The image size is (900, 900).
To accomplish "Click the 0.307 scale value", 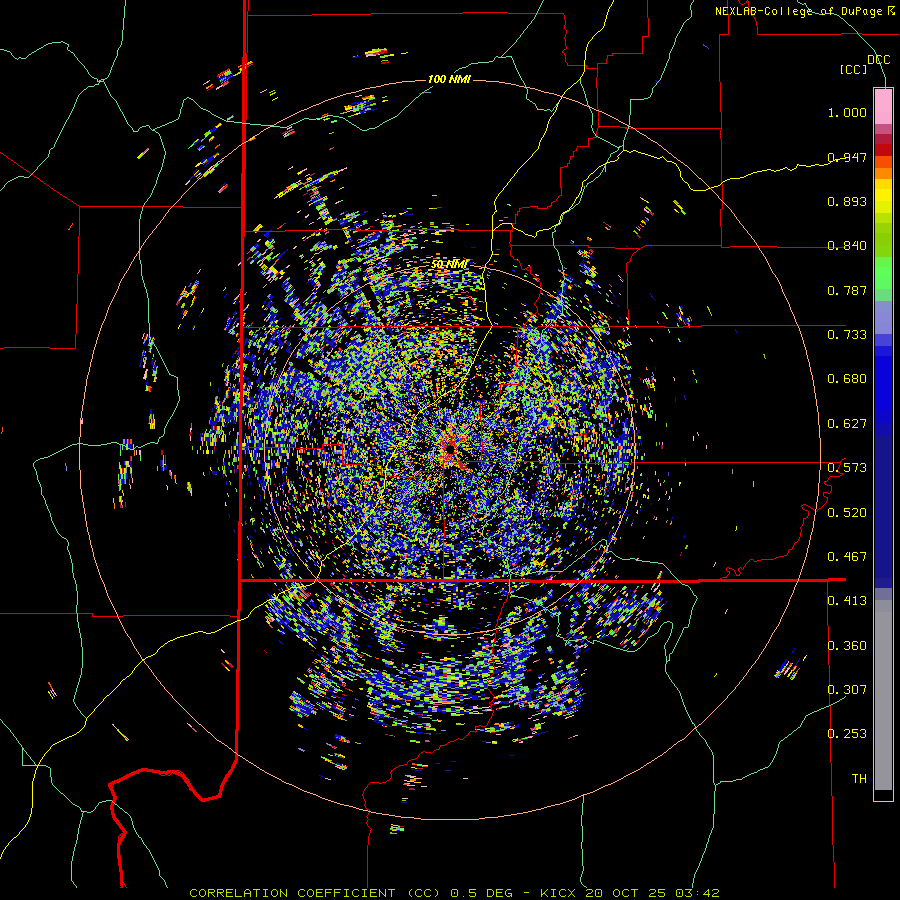I will tap(847, 689).
